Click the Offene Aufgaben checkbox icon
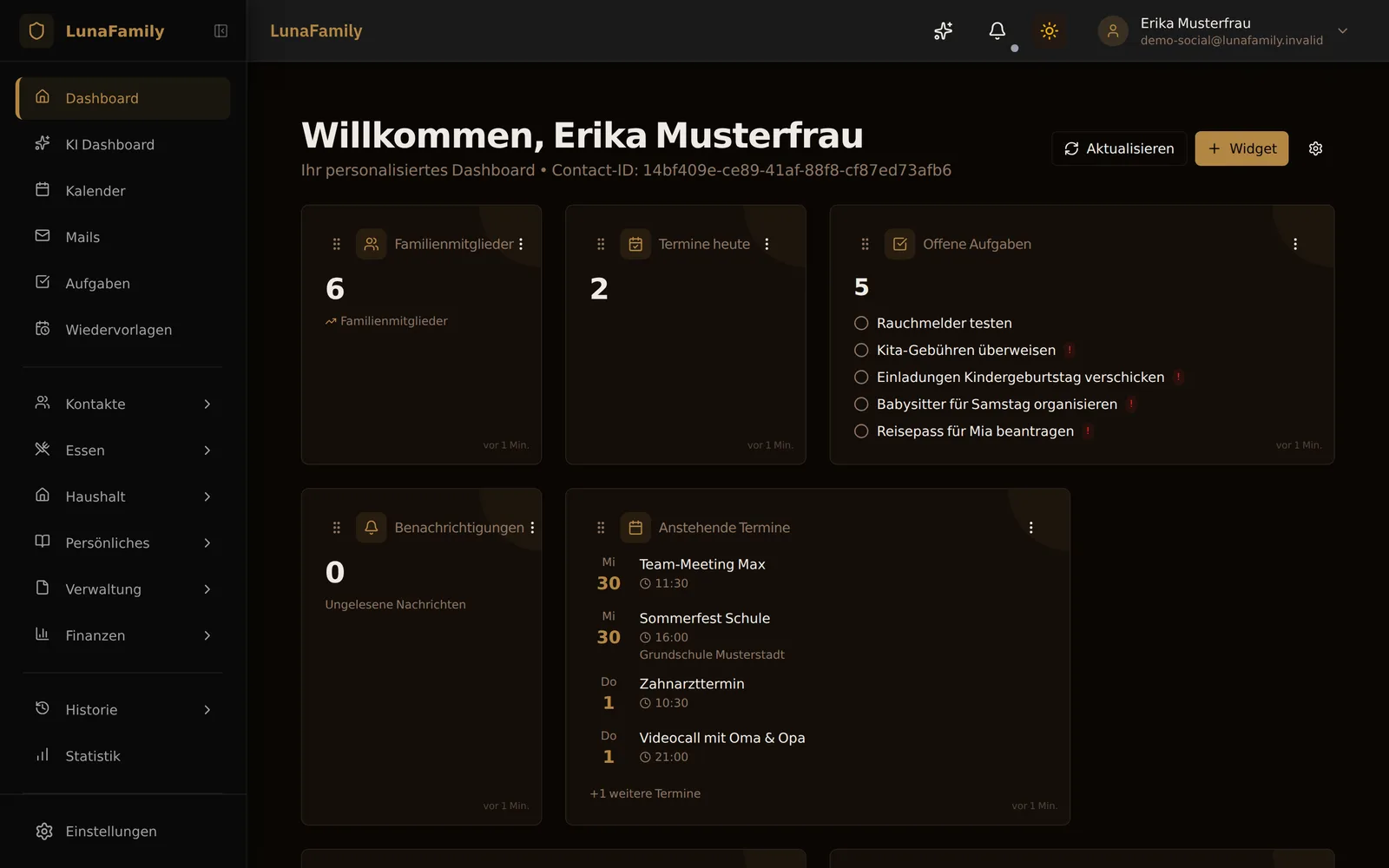 point(900,245)
